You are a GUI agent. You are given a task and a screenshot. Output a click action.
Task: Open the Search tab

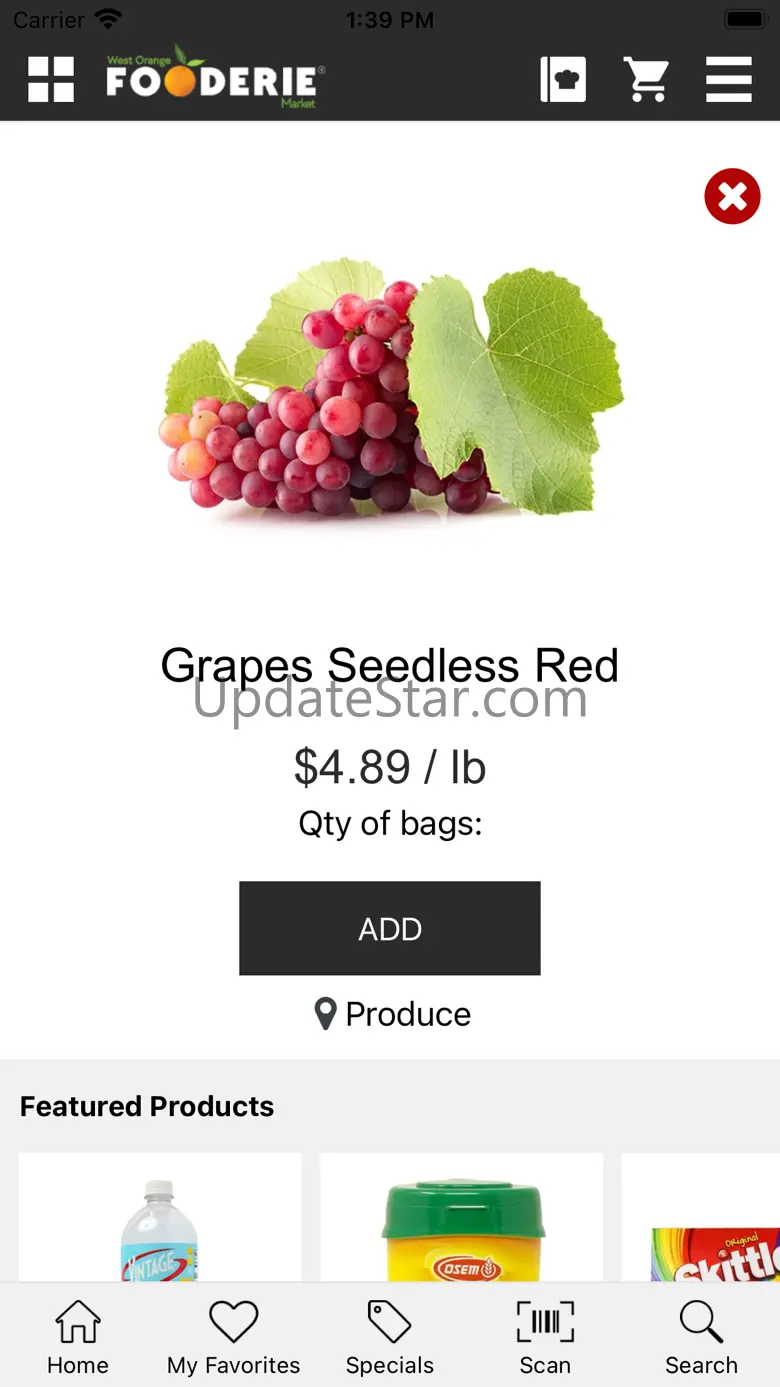701,1336
